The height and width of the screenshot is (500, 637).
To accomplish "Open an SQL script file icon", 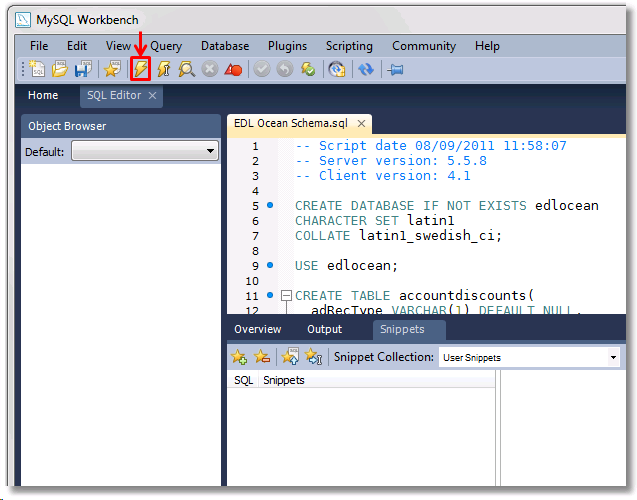I will pyautogui.click(x=59, y=69).
